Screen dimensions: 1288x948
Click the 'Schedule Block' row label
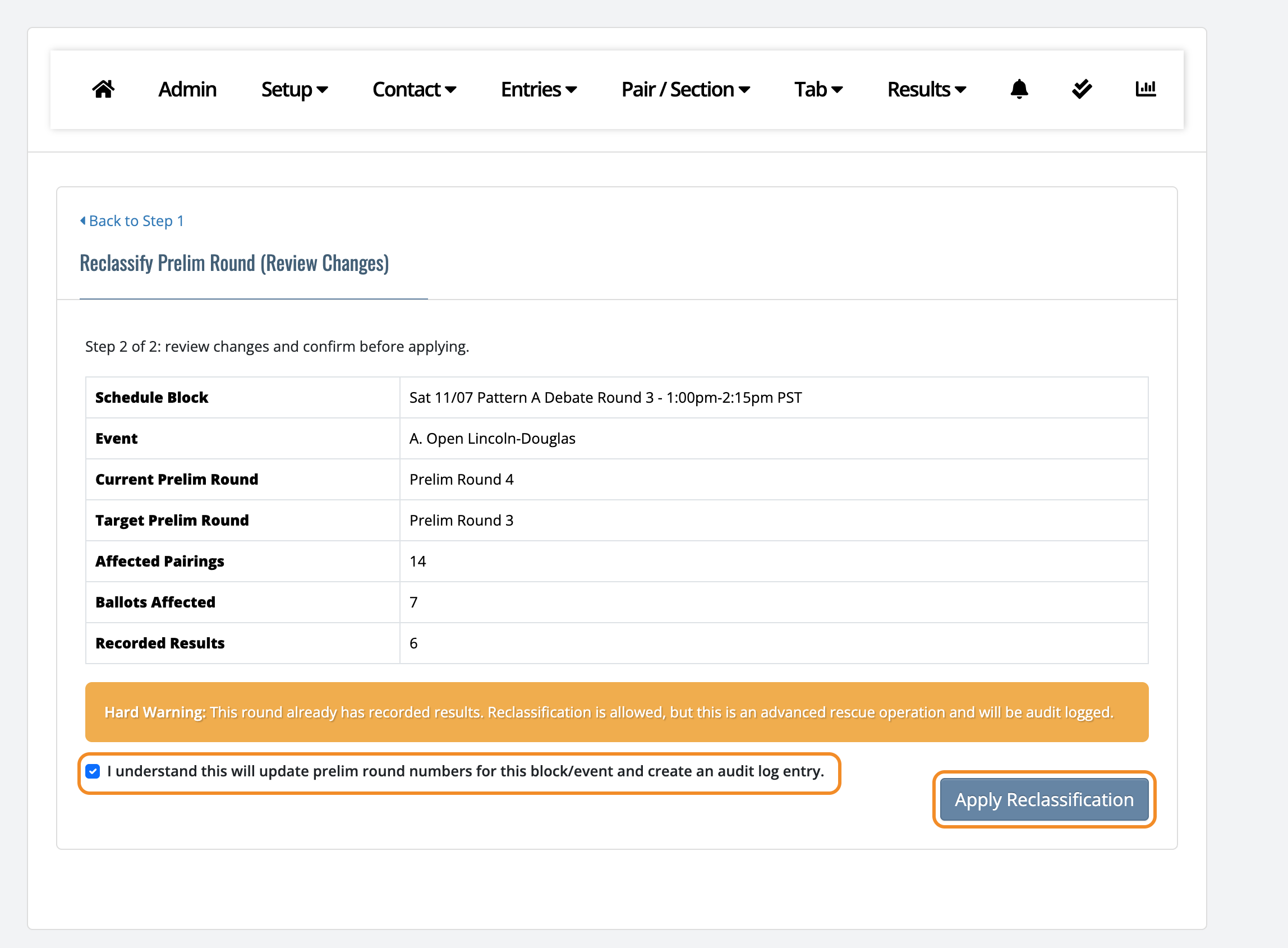pyautogui.click(x=151, y=398)
